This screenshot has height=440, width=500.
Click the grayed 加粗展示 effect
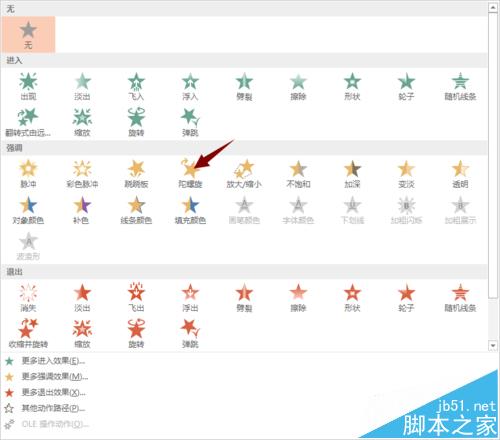pos(460,210)
